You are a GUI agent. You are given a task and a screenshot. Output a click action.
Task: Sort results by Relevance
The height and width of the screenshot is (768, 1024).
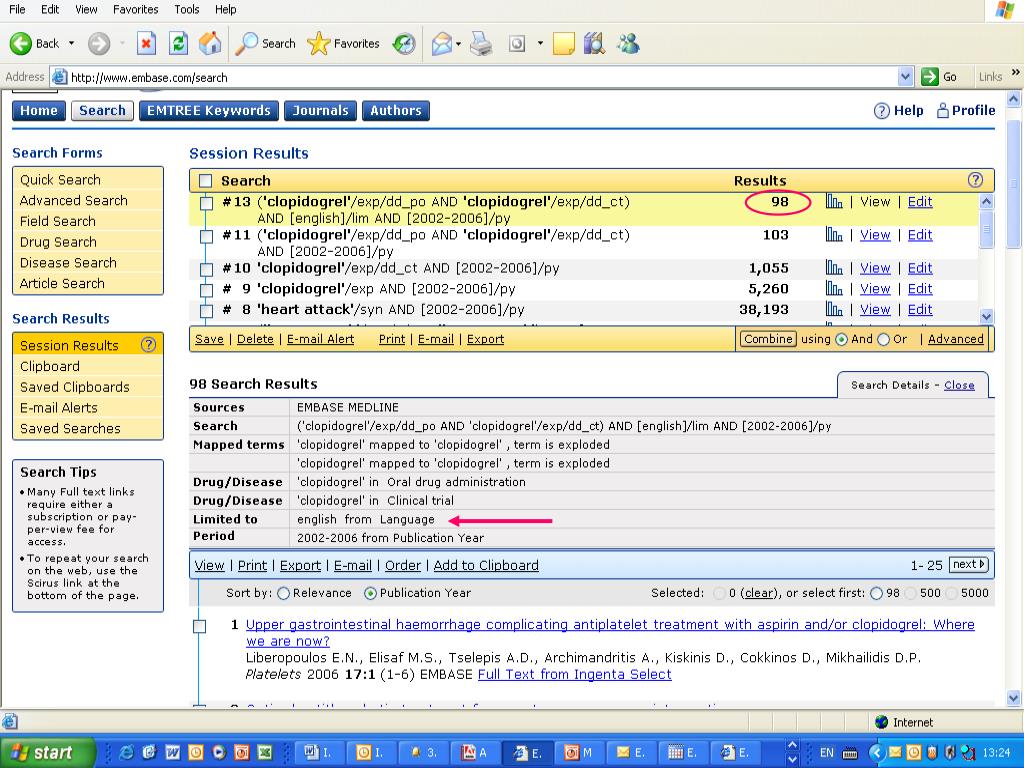pos(283,594)
